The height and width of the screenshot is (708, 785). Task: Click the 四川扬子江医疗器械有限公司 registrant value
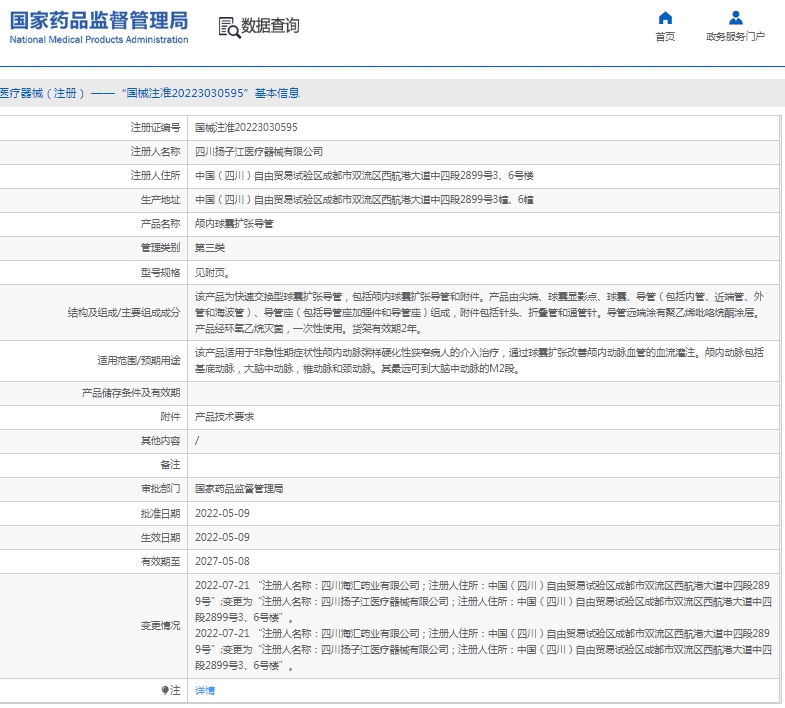point(258,152)
